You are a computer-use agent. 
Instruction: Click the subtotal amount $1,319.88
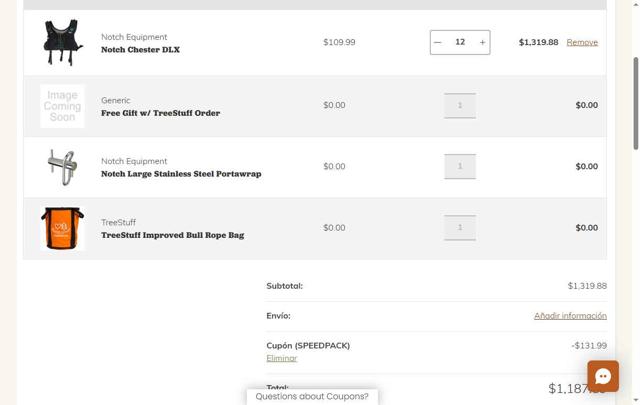pyautogui.click(x=587, y=286)
